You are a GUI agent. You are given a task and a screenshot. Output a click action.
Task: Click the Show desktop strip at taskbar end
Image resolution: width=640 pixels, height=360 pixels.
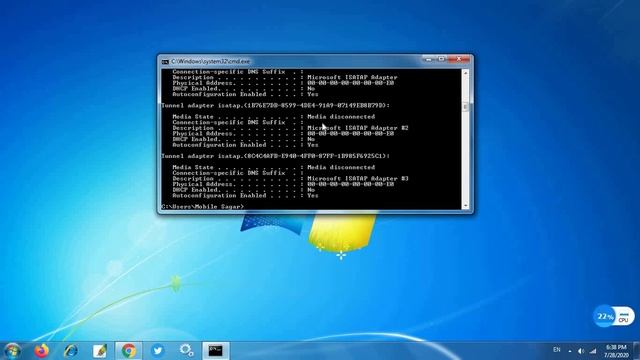click(637, 351)
